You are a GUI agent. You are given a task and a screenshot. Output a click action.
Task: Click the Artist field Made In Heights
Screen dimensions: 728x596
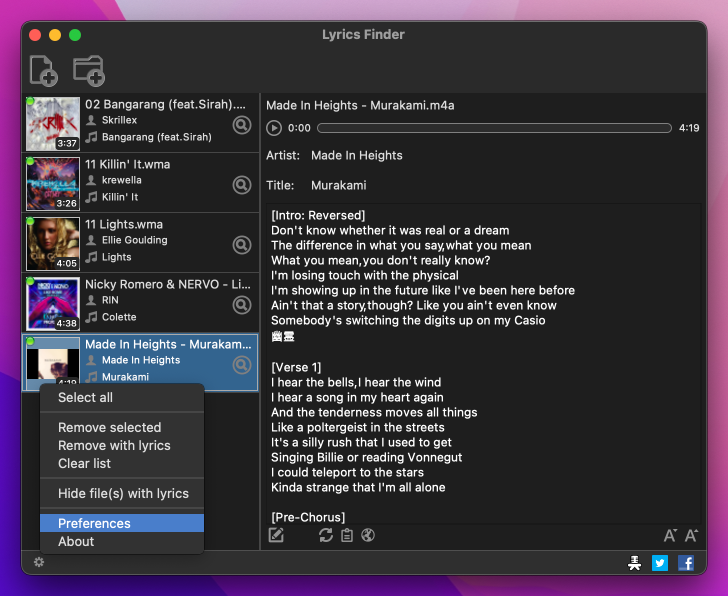357,155
